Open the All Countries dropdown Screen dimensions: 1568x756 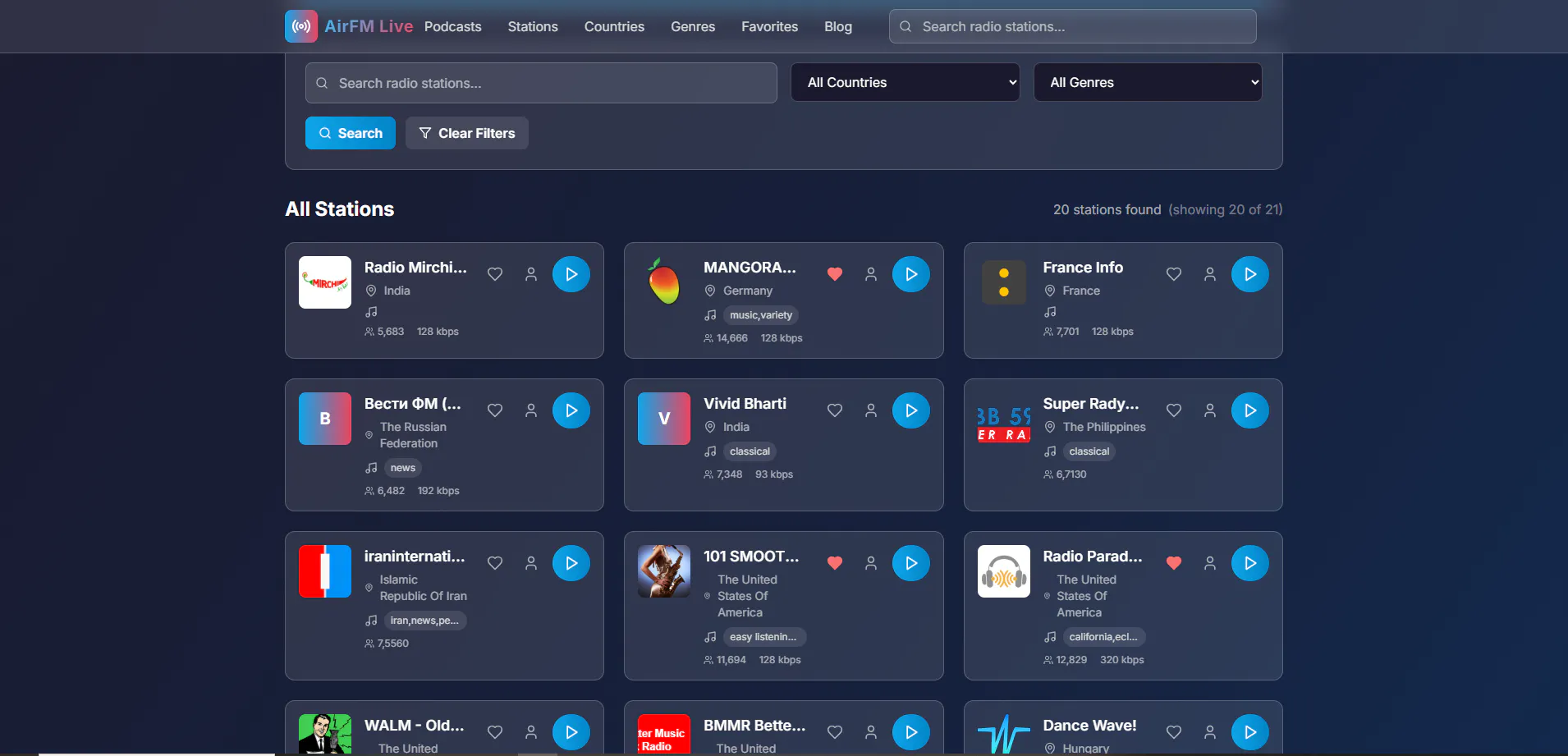[905, 82]
